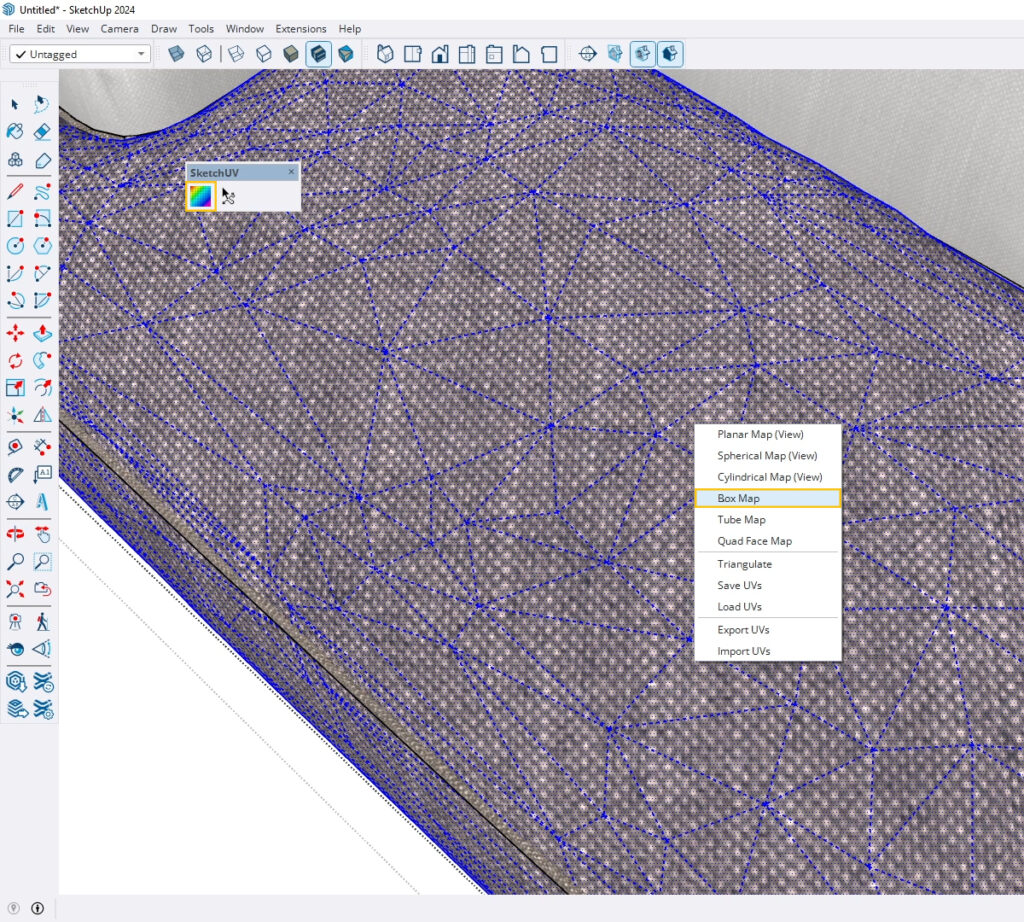Activate the Walk tool
The width and height of the screenshot is (1024, 922).
point(42,621)
